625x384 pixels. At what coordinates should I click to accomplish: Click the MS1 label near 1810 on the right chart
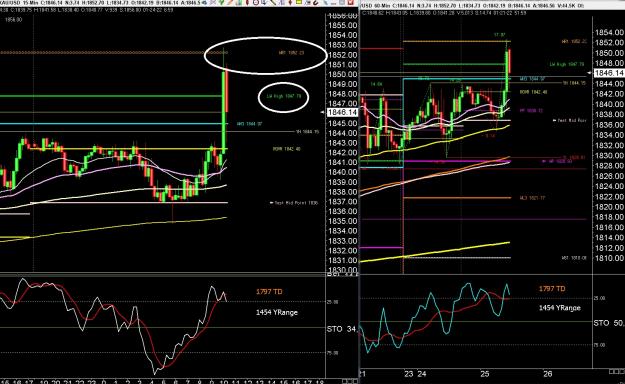point(574,258)
